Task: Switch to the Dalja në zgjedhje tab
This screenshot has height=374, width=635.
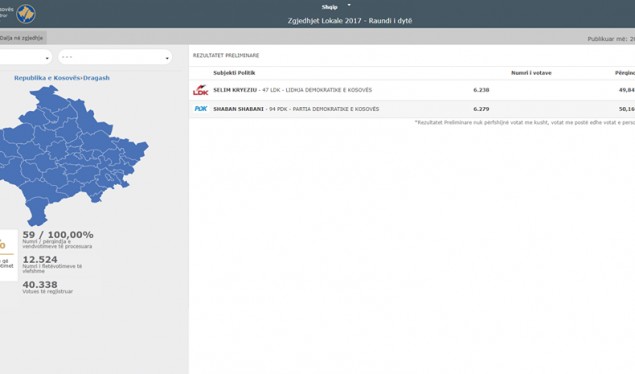Action: point(22,38)
